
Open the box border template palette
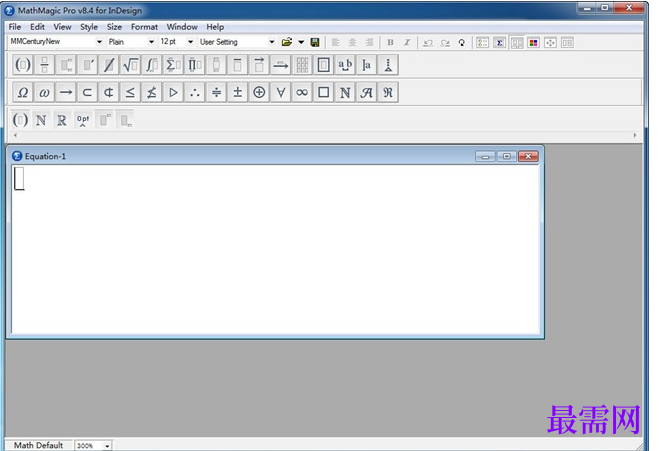324,65
